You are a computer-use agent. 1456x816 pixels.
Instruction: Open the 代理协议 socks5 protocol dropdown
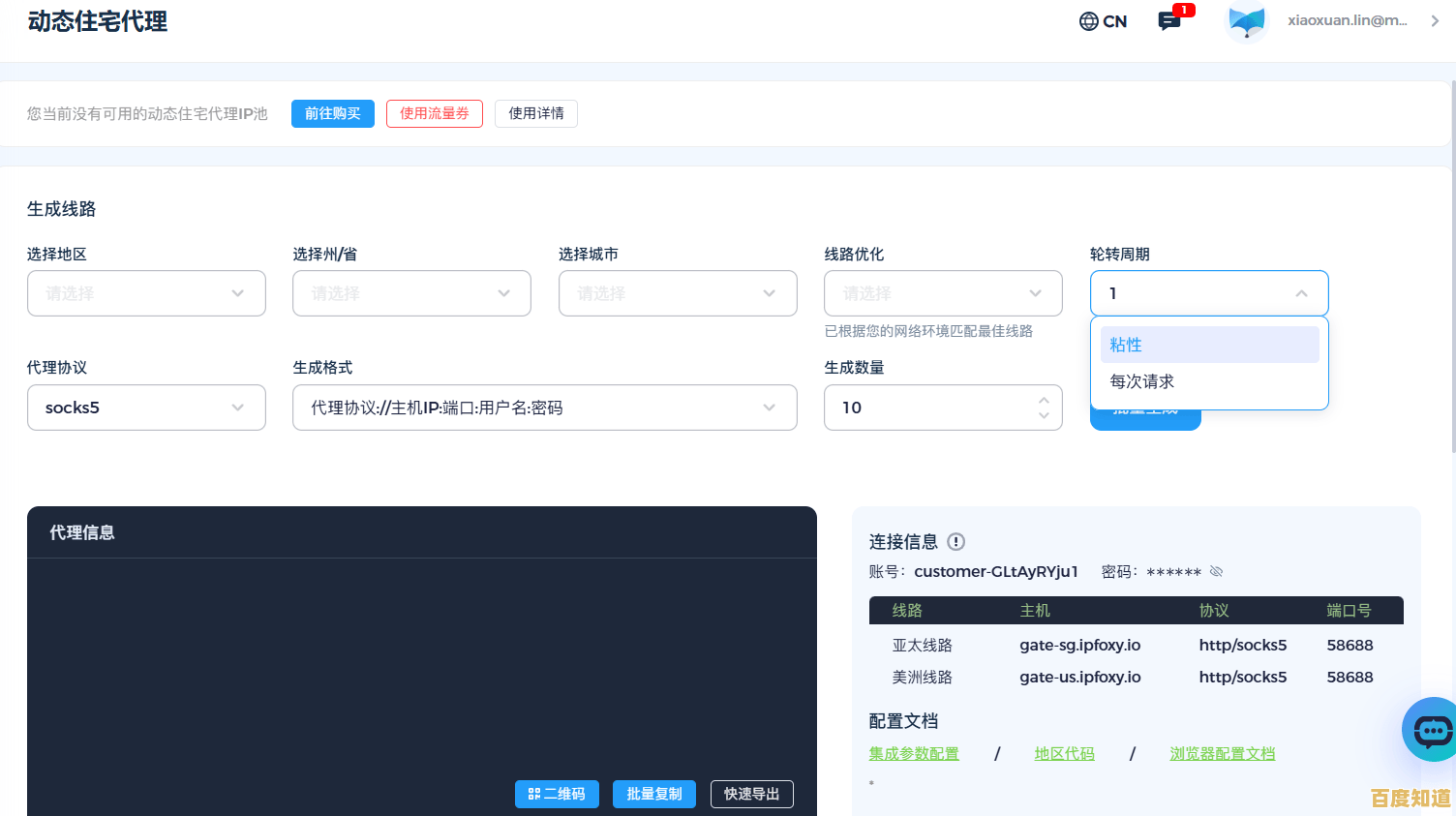pos(146,408)
